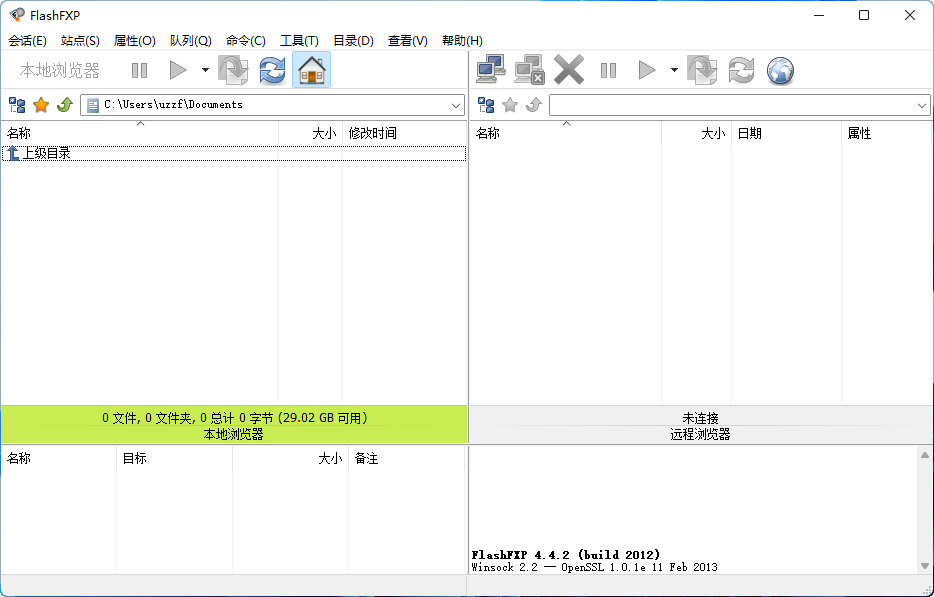934x597 pixels.
Task: Click the remote folder tree icon
Action: [486, 105]
